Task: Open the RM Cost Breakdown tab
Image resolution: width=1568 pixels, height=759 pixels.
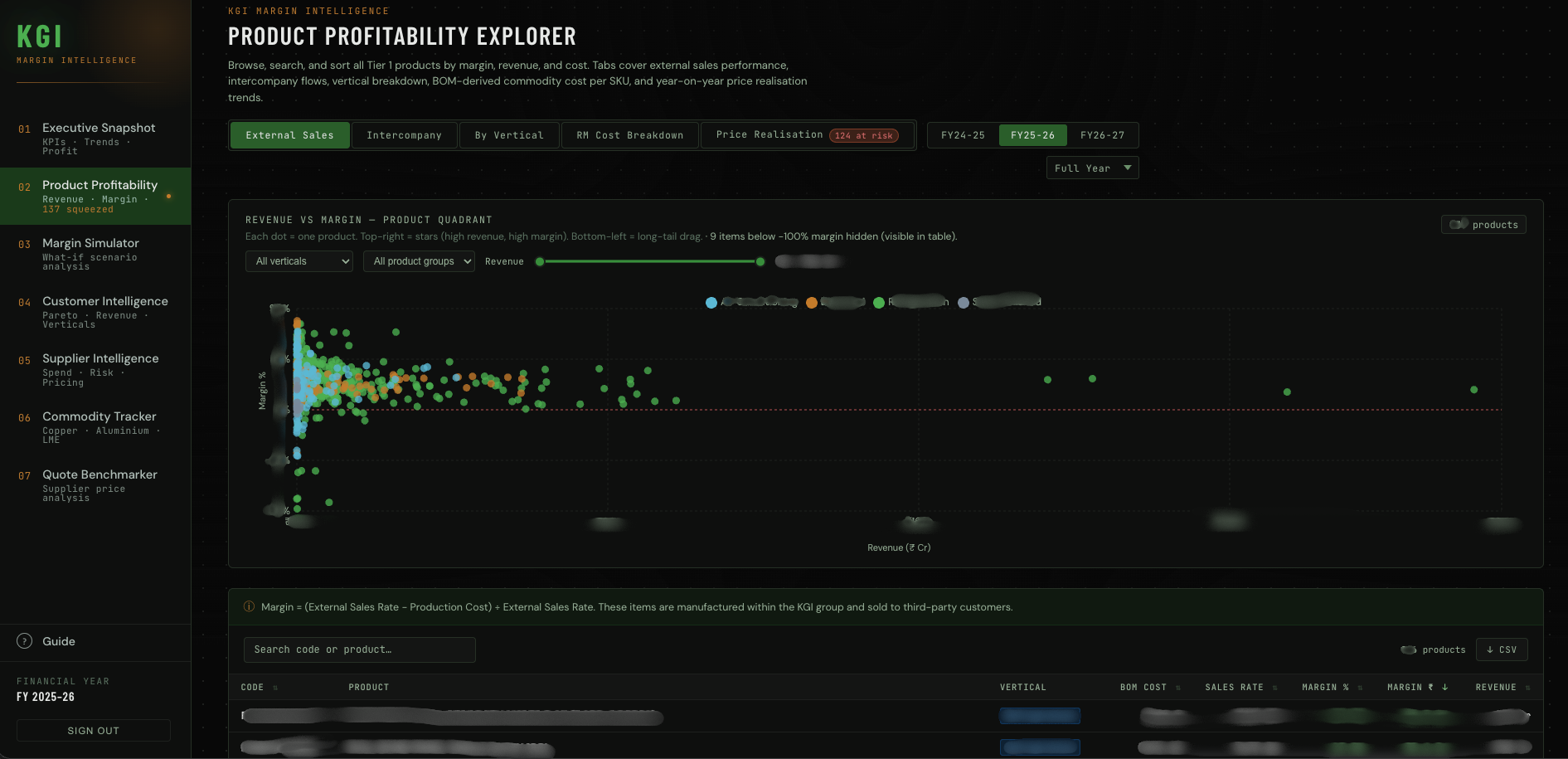Action: tap(630, 135)
